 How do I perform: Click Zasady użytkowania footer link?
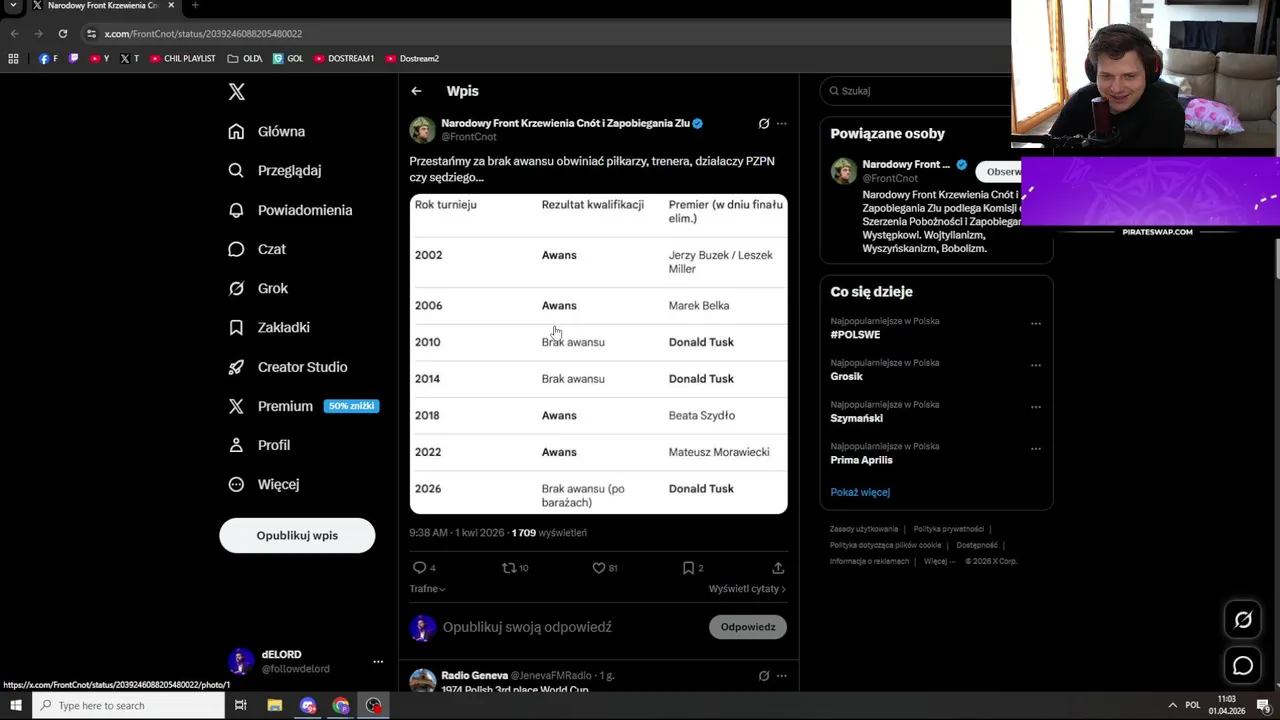[864, 529]
